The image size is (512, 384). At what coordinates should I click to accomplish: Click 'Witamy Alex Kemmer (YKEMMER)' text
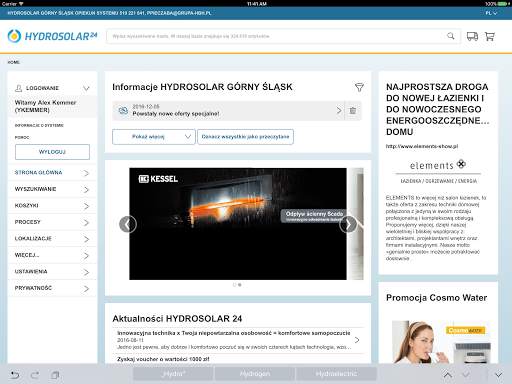(45, 106)
